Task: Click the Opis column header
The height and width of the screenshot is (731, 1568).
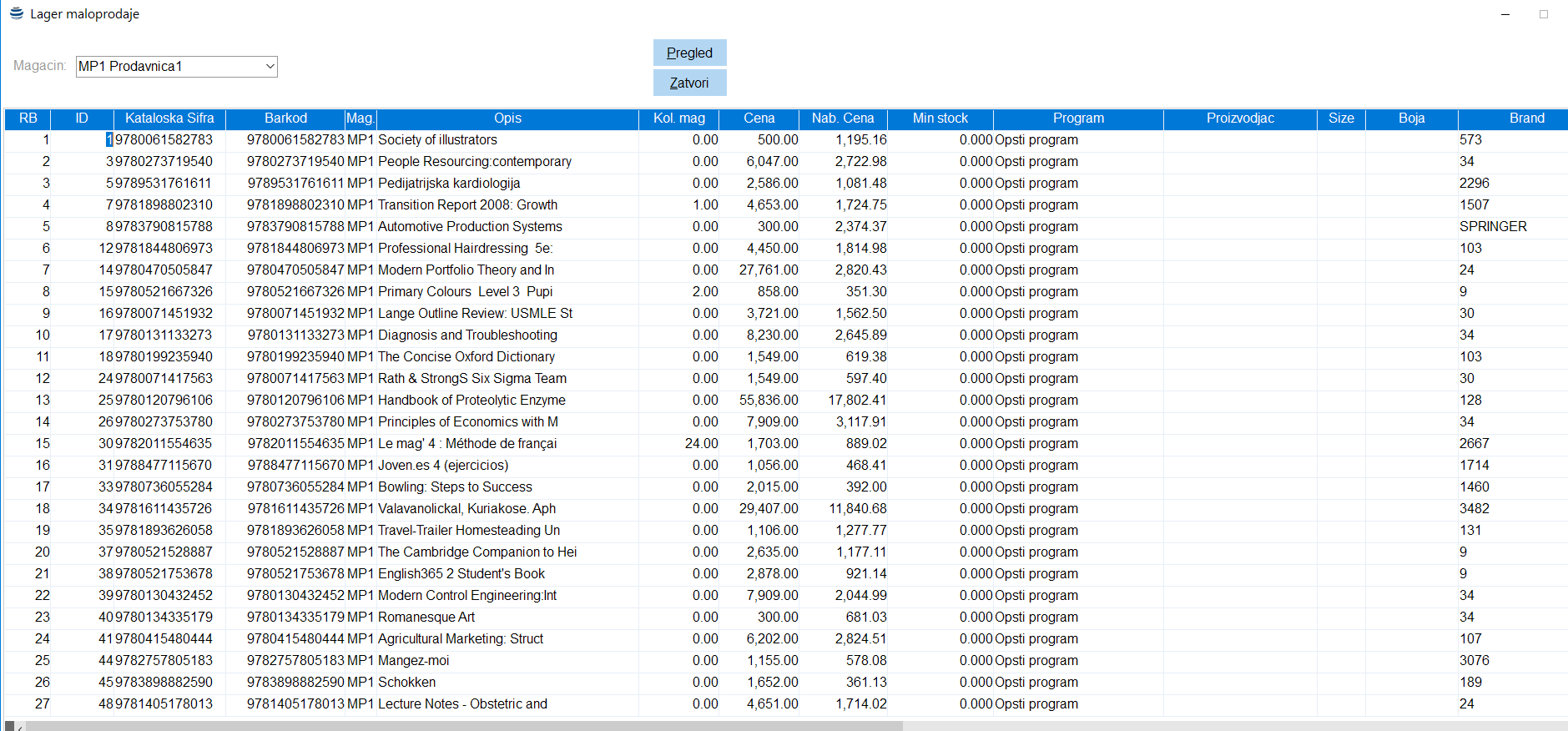Action: point(507,118)
